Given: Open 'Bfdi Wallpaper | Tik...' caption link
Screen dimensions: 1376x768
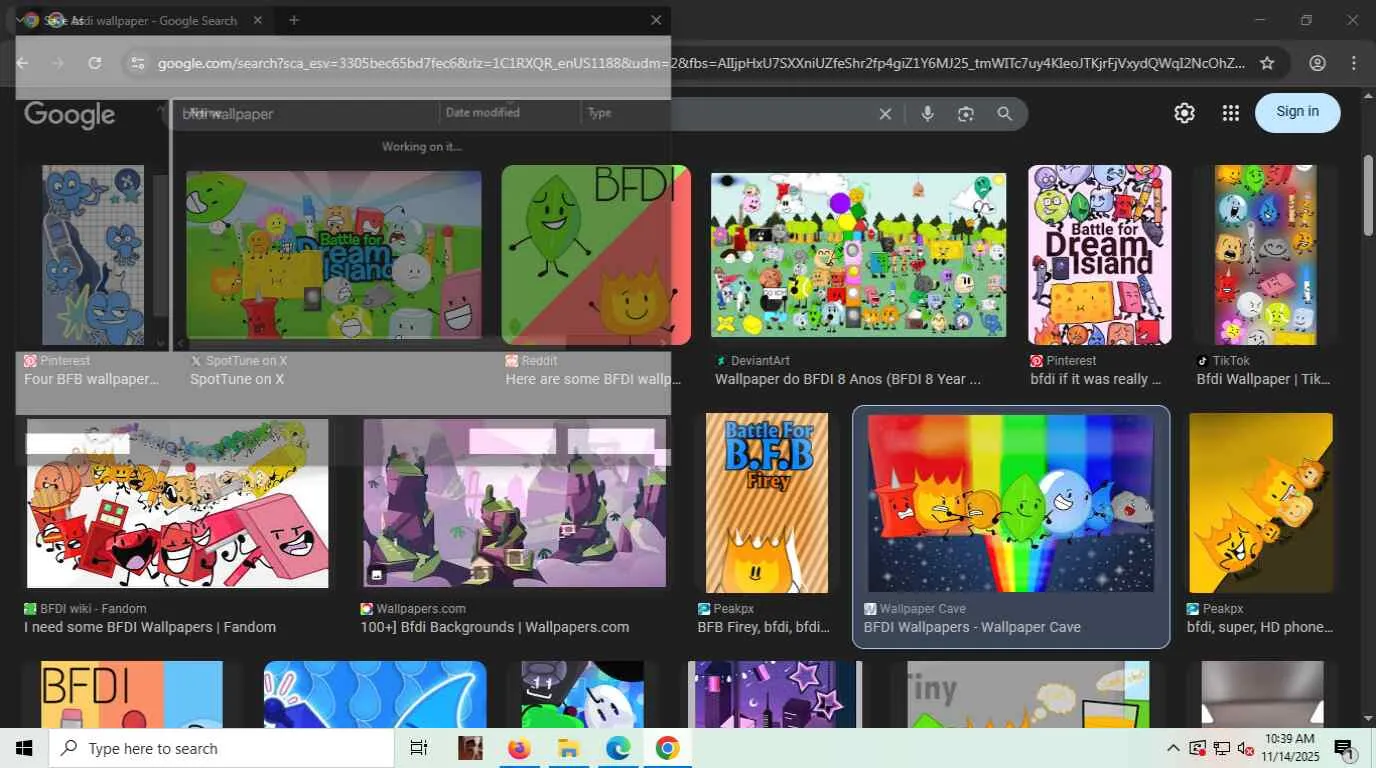Looking at the screenshot, I should (x=1265, y=379).
